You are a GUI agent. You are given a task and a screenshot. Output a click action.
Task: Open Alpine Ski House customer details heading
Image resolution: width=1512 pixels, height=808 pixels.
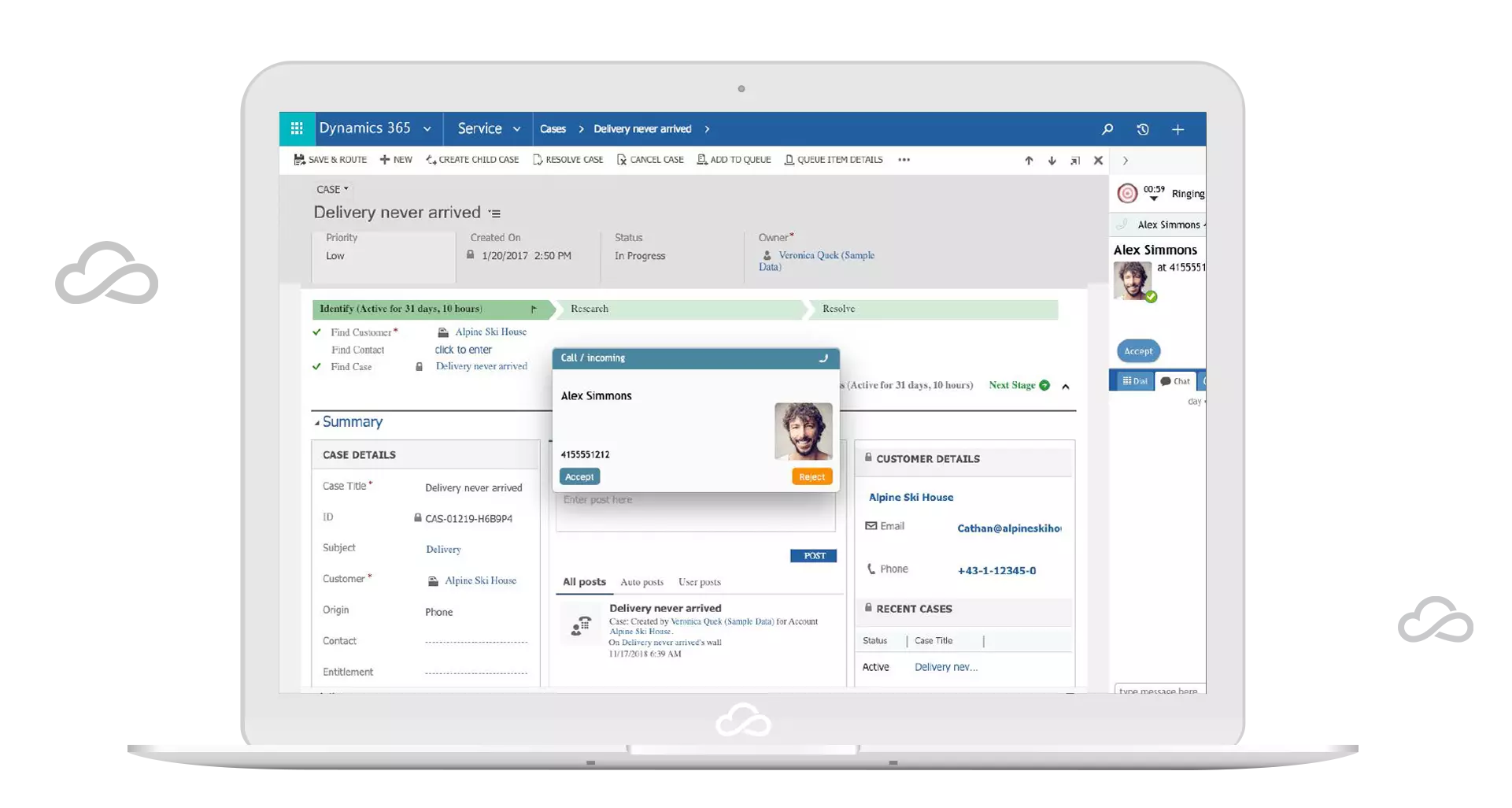911,498
